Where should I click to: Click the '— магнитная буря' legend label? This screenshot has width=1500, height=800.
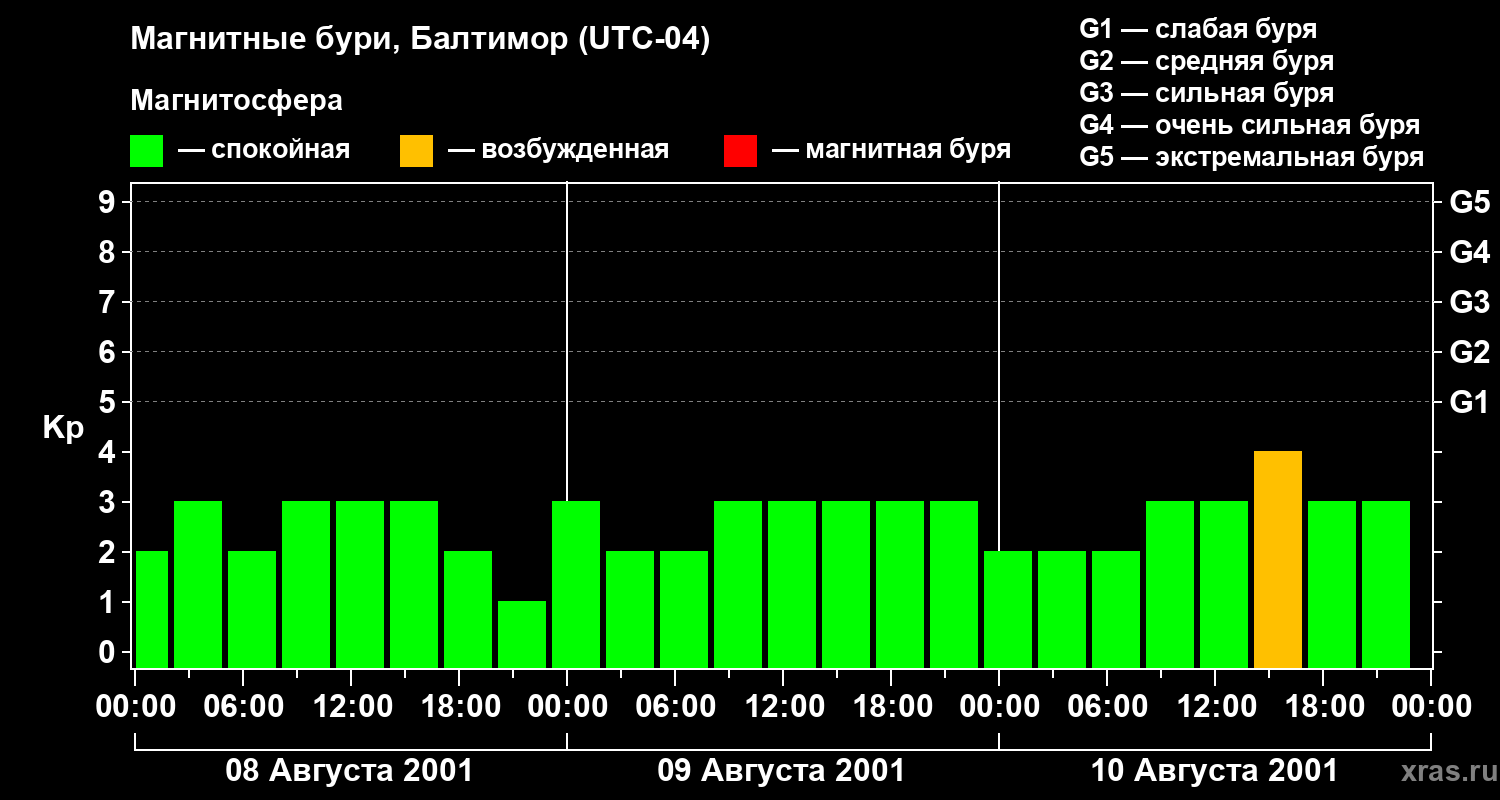point(892,151)
